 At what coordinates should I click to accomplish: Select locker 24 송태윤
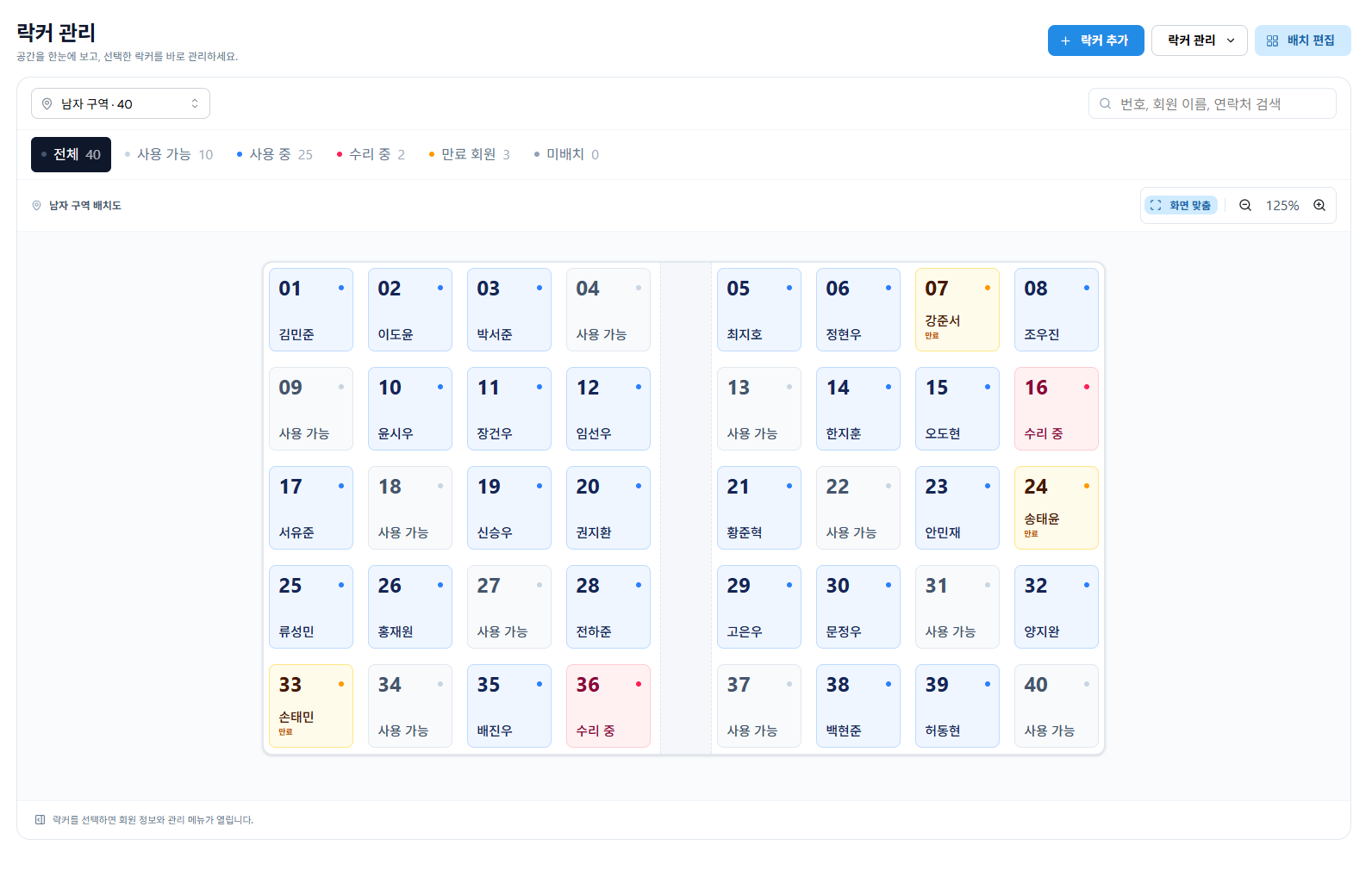1057,508
